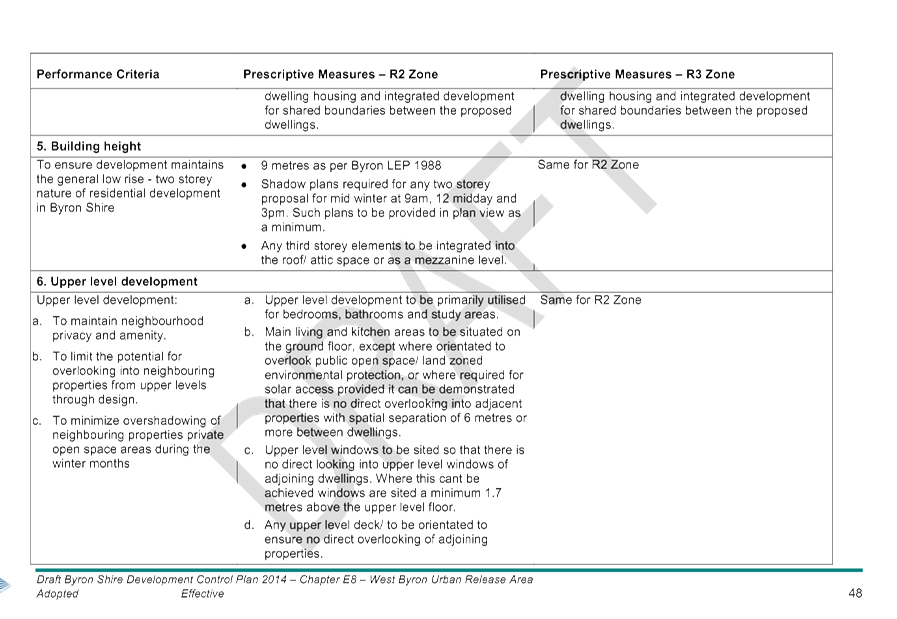Click the R2 column "dwelling housing and integrated development" text
The height and width of the screenshot is (619, 897).
coord(389,110)
